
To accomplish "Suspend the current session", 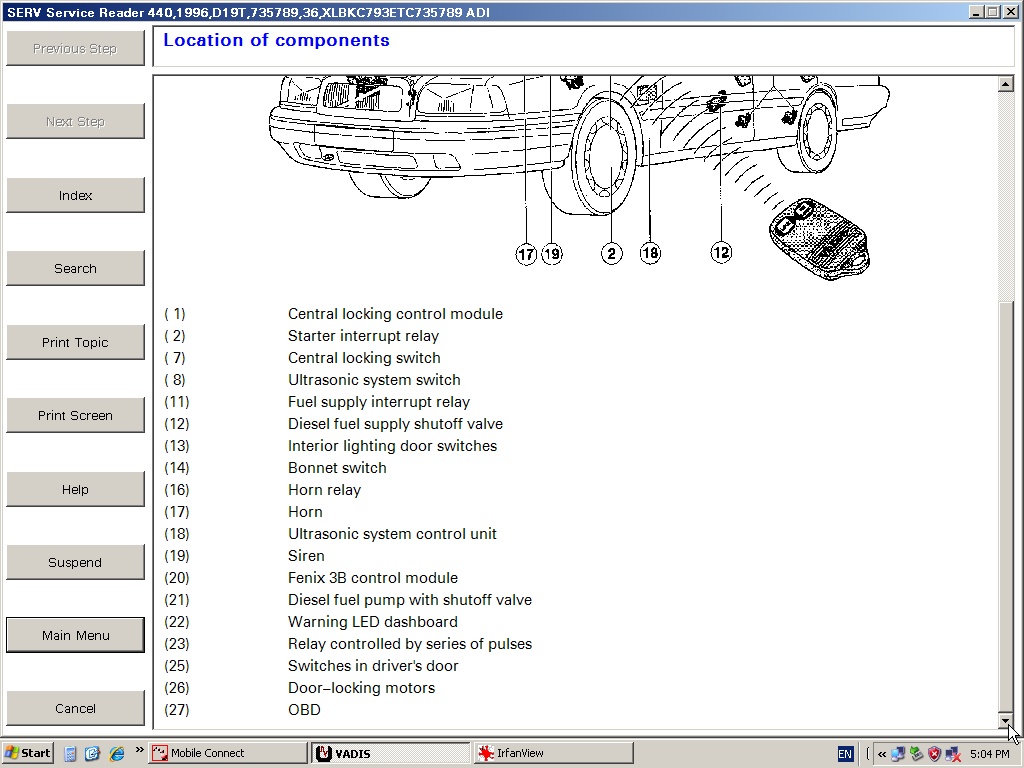I will [75, 562].
